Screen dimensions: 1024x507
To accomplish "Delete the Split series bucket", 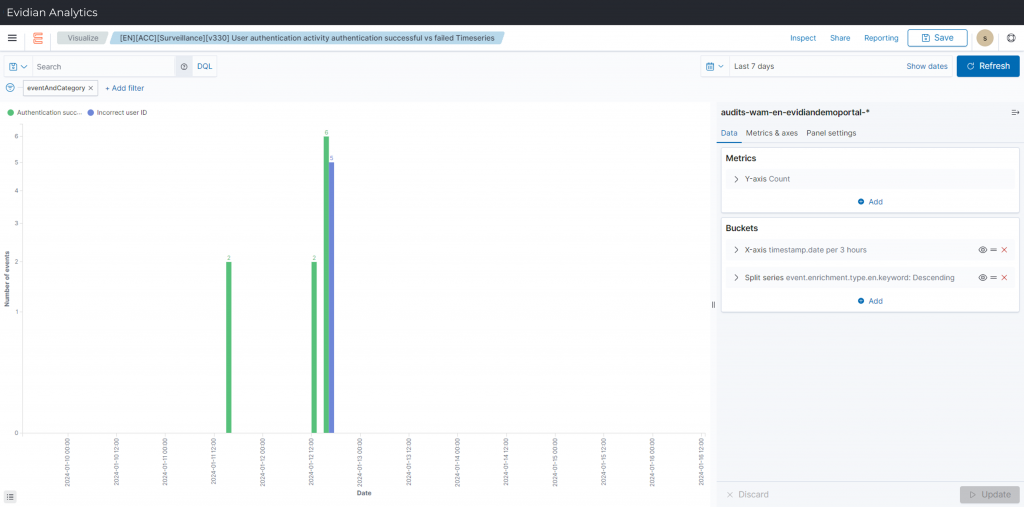I will (1004, 278).
